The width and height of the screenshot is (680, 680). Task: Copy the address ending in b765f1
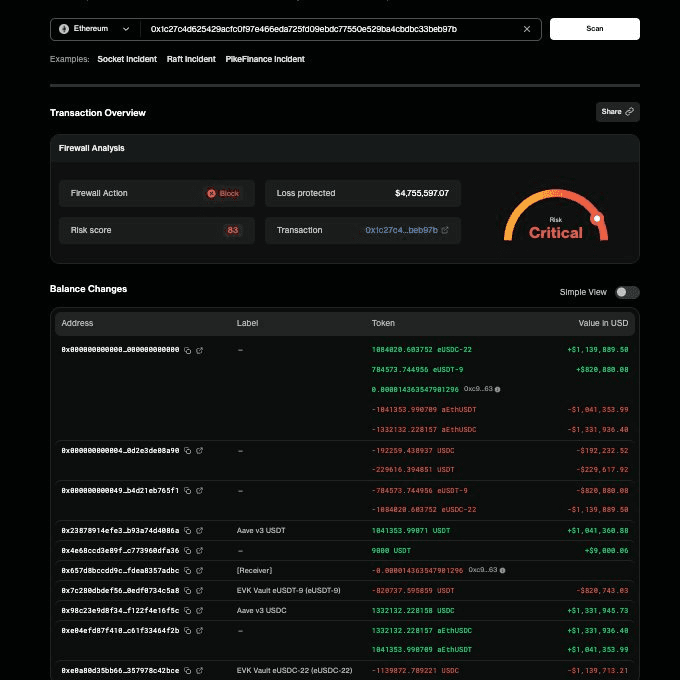[187, 490]
